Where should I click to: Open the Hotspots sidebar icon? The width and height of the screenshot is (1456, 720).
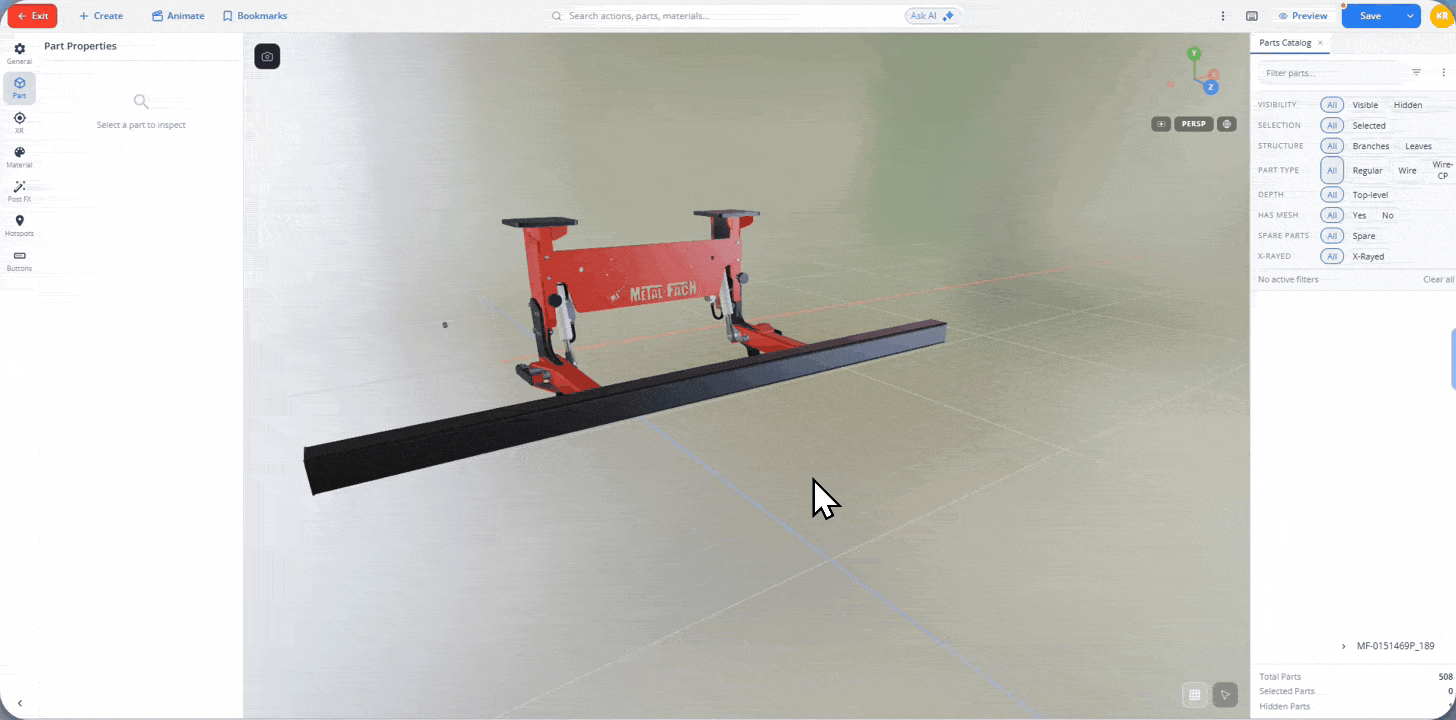[x=19, y=225]
